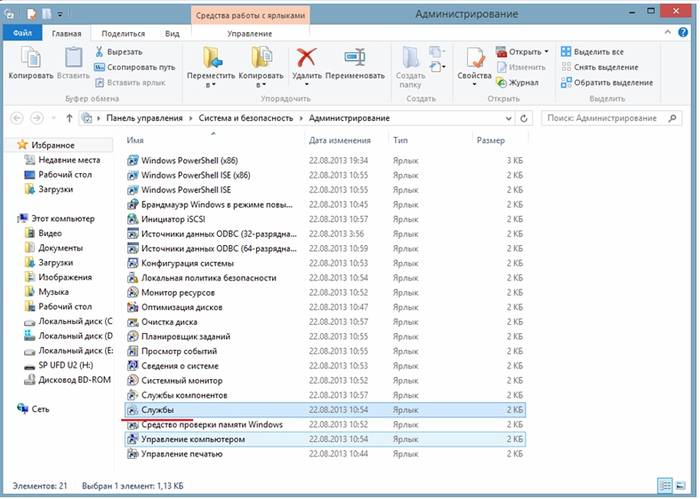Collapse the ribbon with chevron arrow
700x499 pixels.
point(668,32)
